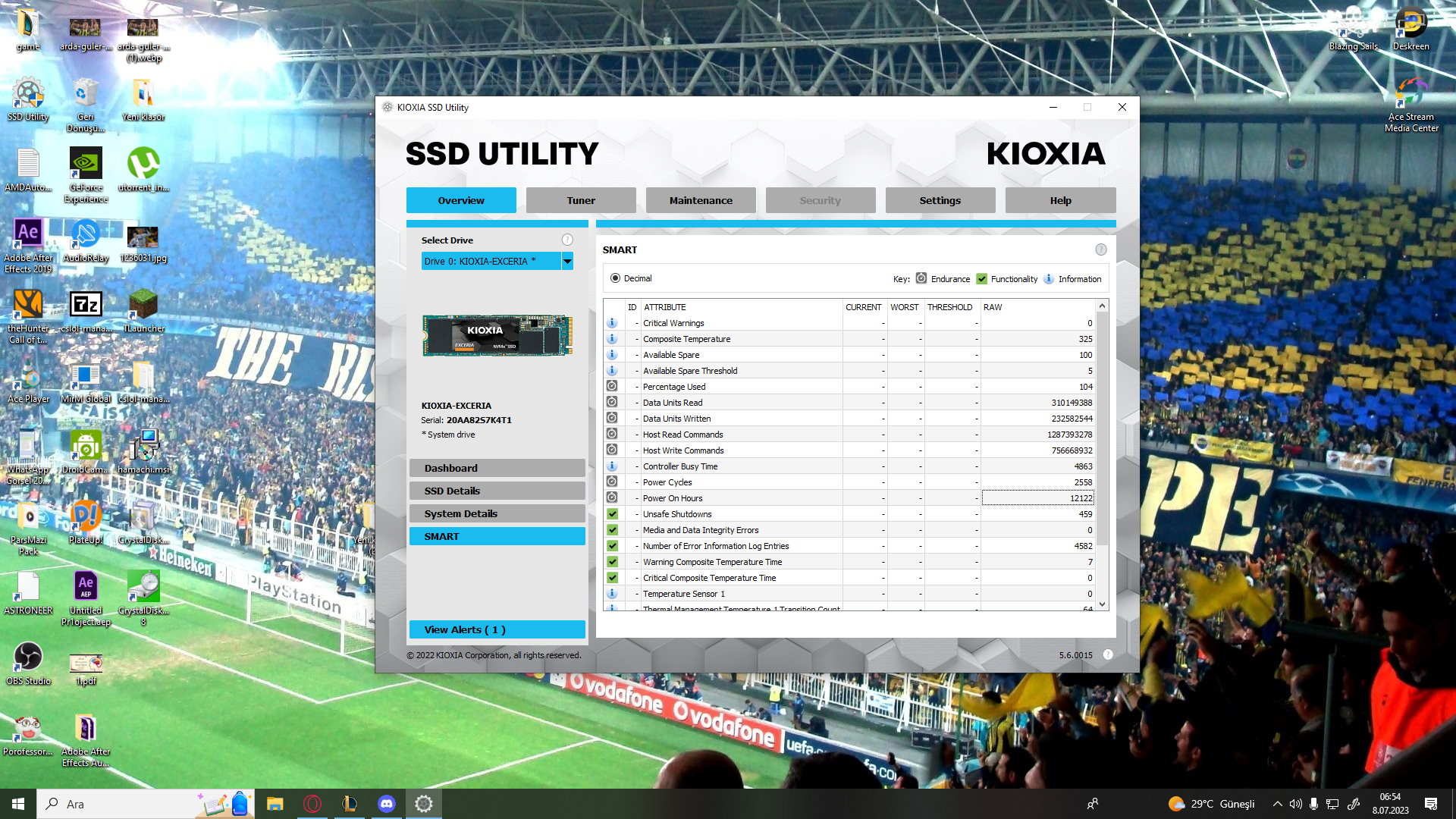This screenshot has width=1456, height=819.
Task: Open the Dashboard section
Action: 497,468
